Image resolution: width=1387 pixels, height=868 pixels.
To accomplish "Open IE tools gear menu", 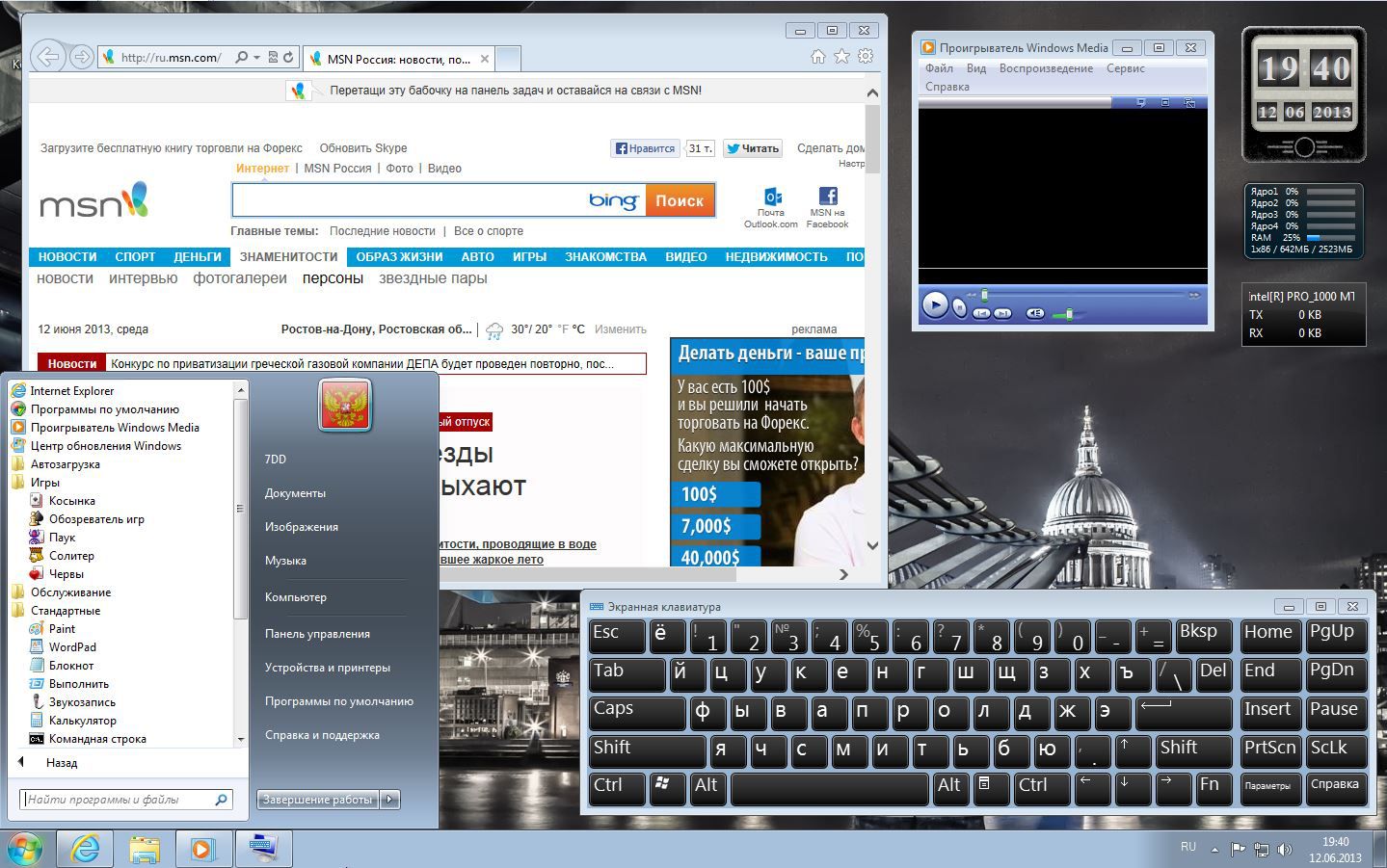I will (x=866, y=57).
